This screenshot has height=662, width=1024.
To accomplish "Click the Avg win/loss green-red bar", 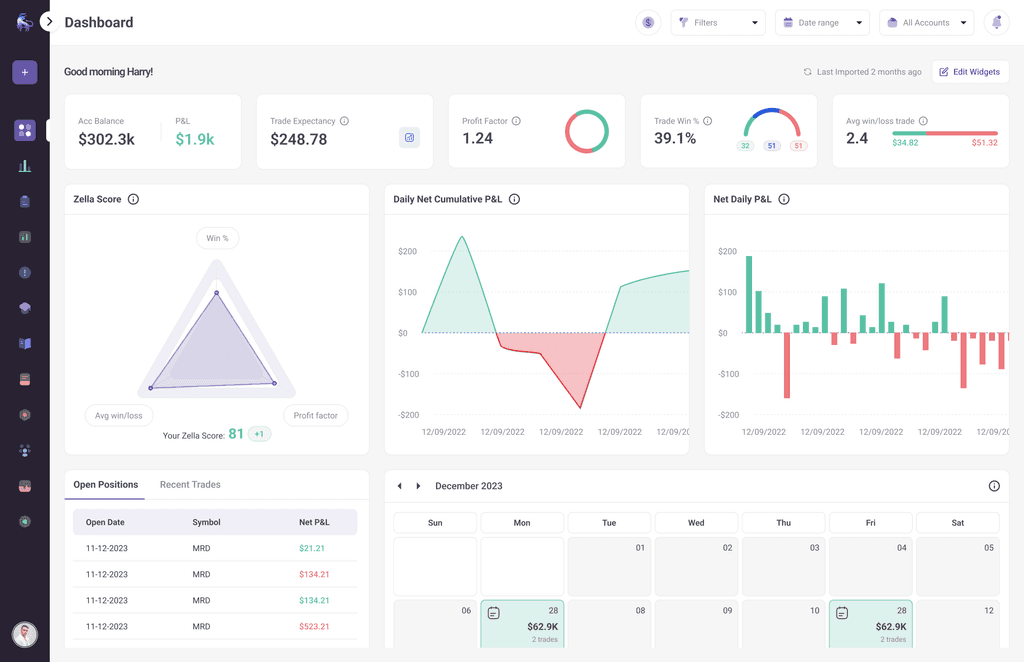I will click(945, 133).
